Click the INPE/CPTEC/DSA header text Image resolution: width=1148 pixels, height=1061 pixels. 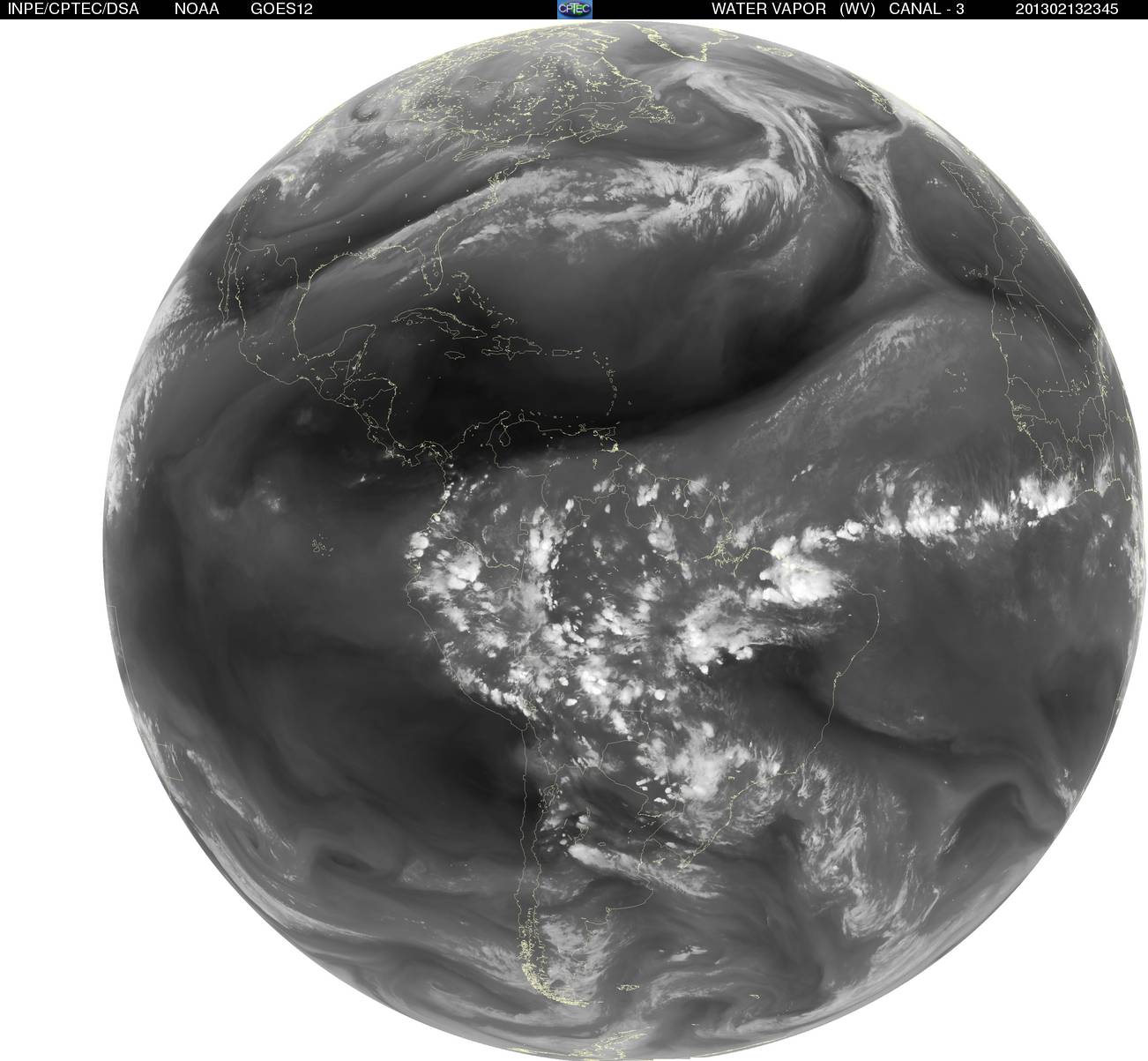73,9
